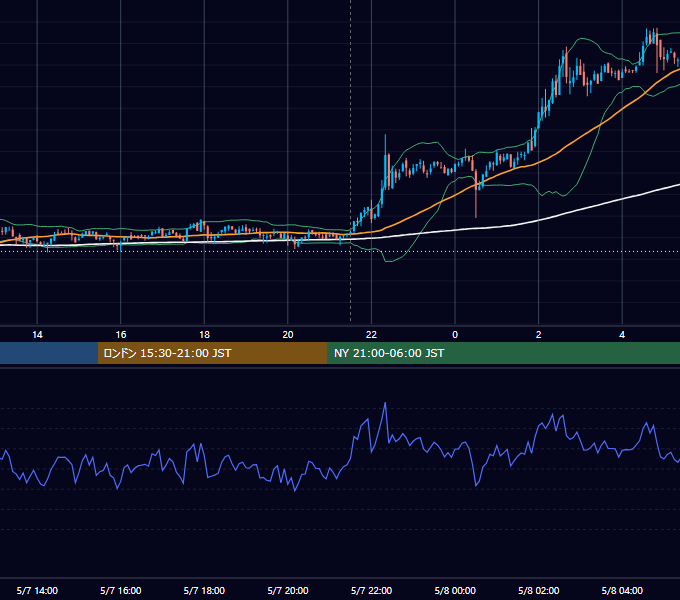Select the '22' hour label on price axis
This screenshot has height=600, width=680.
pos(371,335)
